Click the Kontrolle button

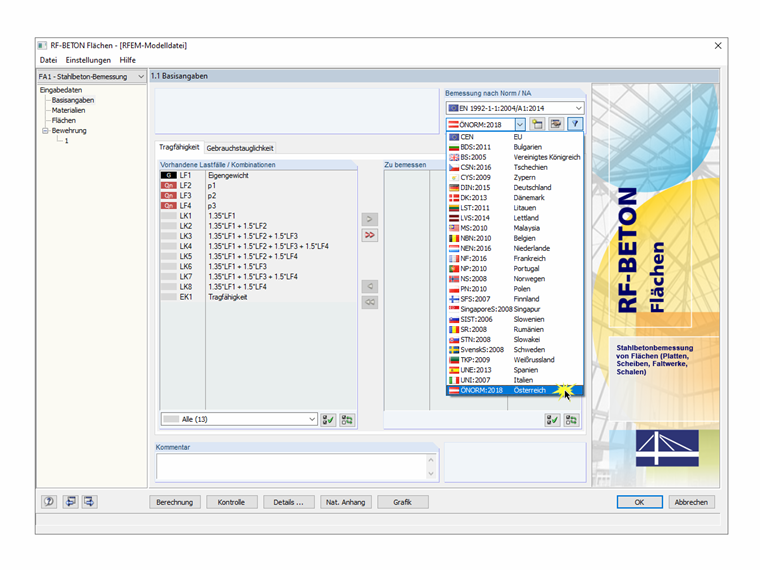[x=231, y=502]
